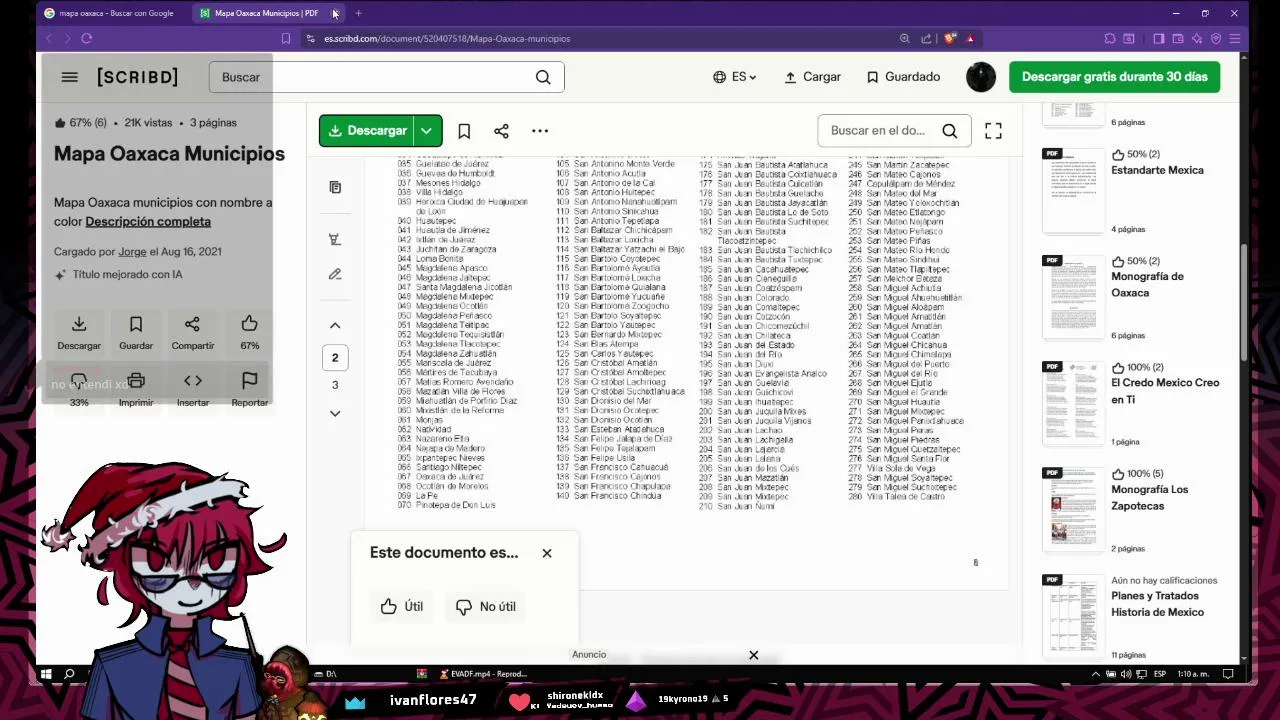The height and width of the screenshot is (720, 1280).
Task: Select page 2 in page navigator
Action: (335, 358)
